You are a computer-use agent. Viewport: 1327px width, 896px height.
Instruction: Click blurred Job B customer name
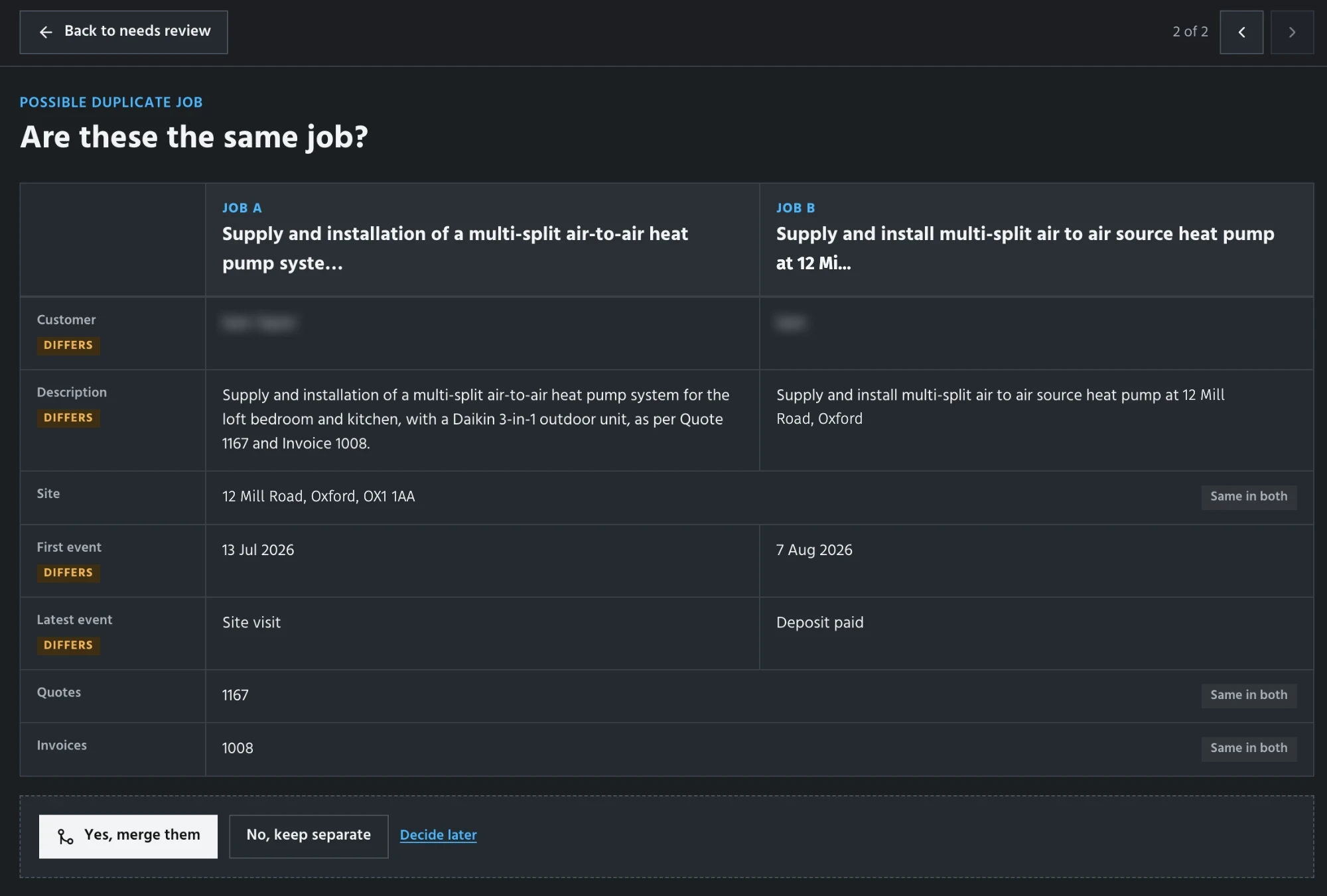[x=791, y=323]
